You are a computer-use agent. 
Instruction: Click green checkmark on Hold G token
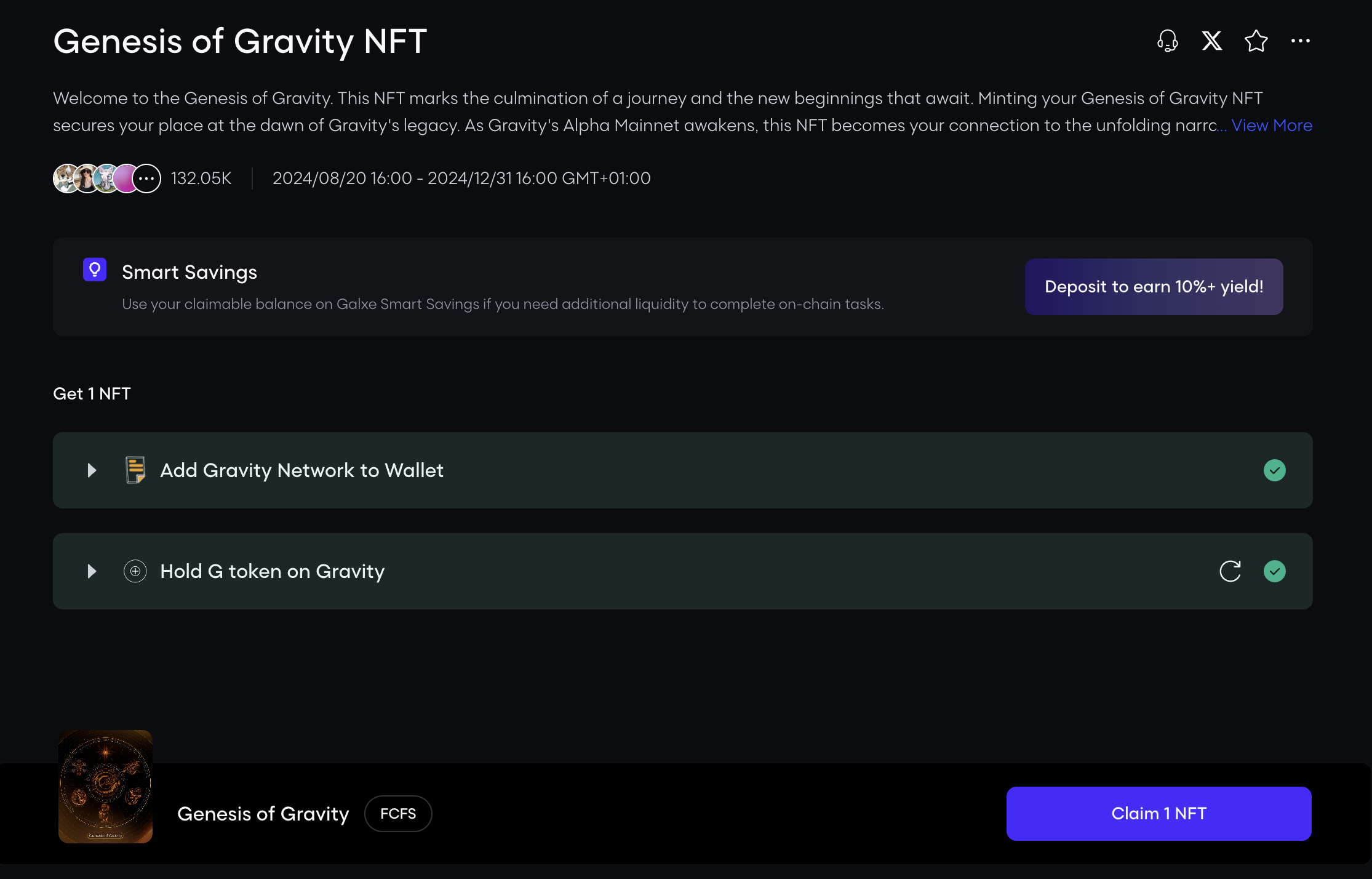(1274, 571)
